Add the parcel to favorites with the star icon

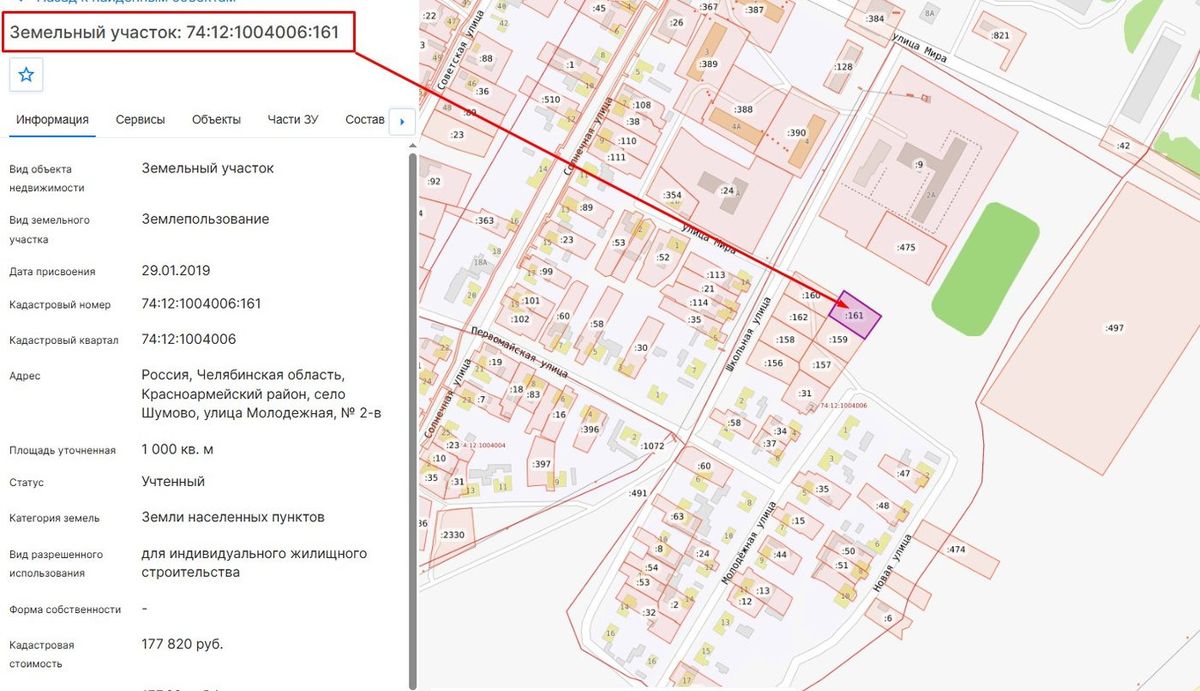coord(26,74)
